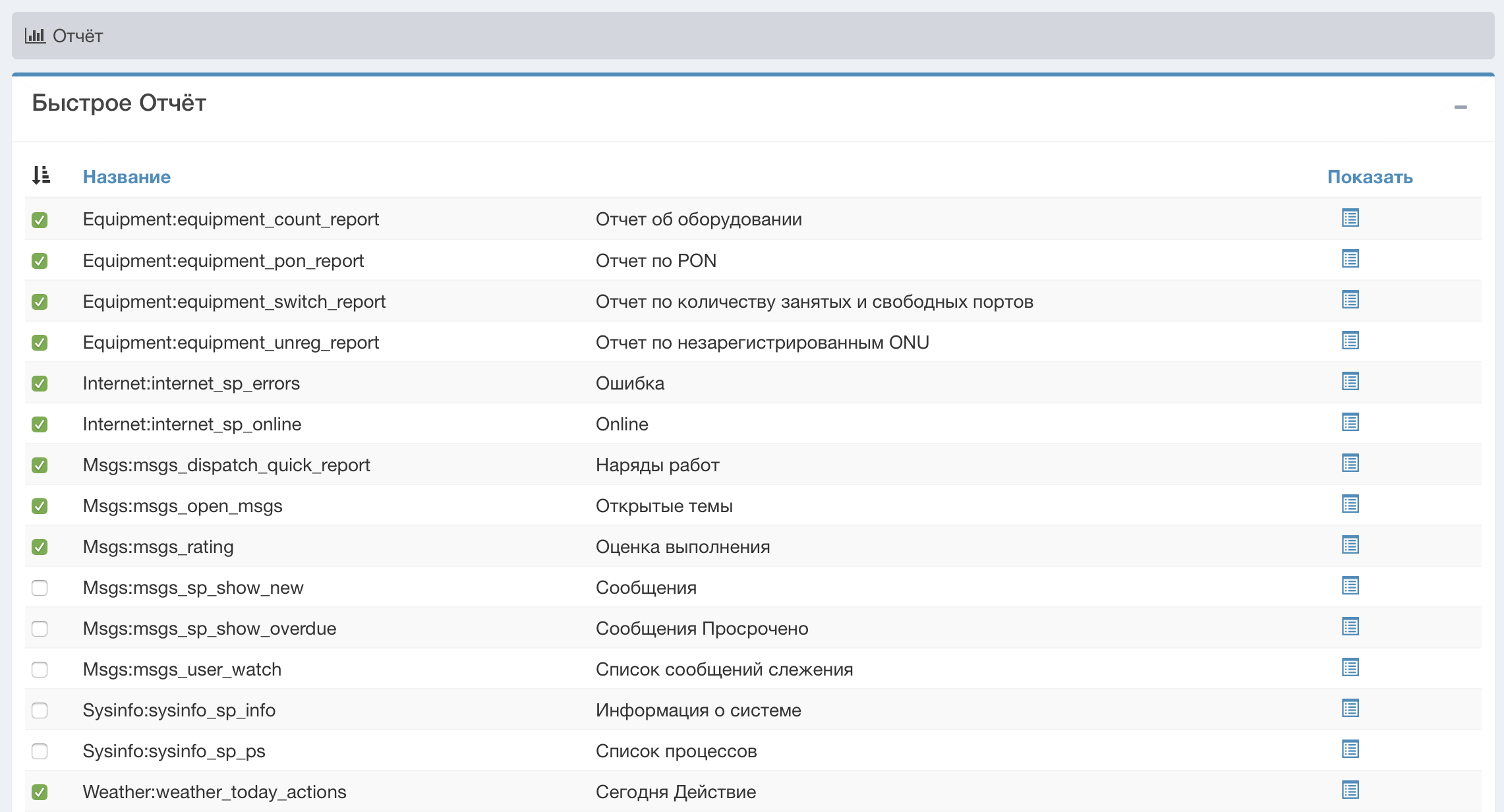Tick the Msgs:msgs_sp_show_overdue checkbox
The height and width of the screenshot is (812, 1504).
40,629
